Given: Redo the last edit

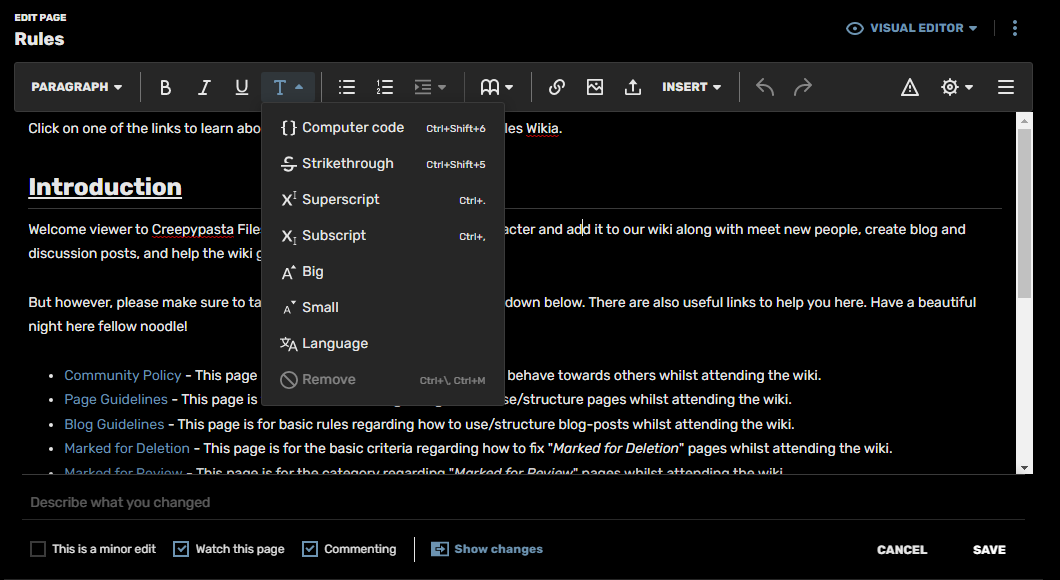Looking at the screenshot, I should click(x=802, y=87).
